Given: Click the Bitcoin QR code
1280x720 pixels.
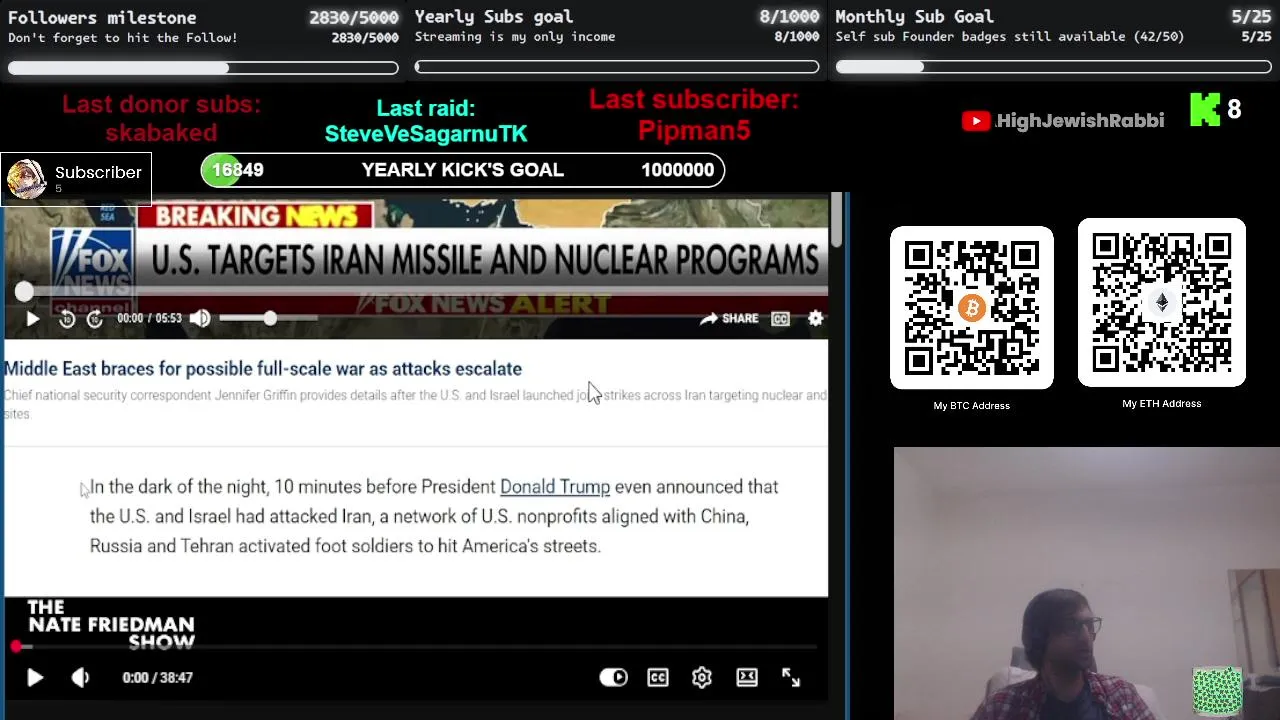Looking at the screenshot, I should coord(972,308).
